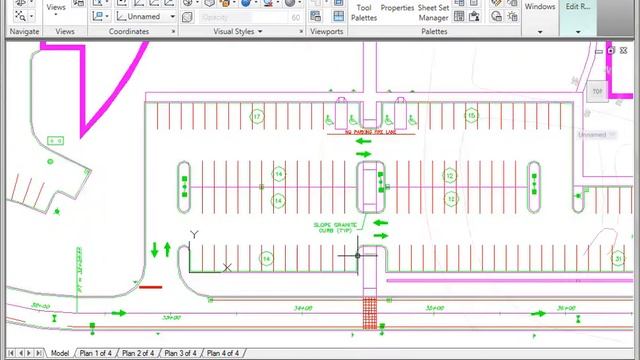This screenshot has width=640, height=360.
Task: Click the previous layout tab arrow
Action: pyautogui.click(x=20, y=353)
